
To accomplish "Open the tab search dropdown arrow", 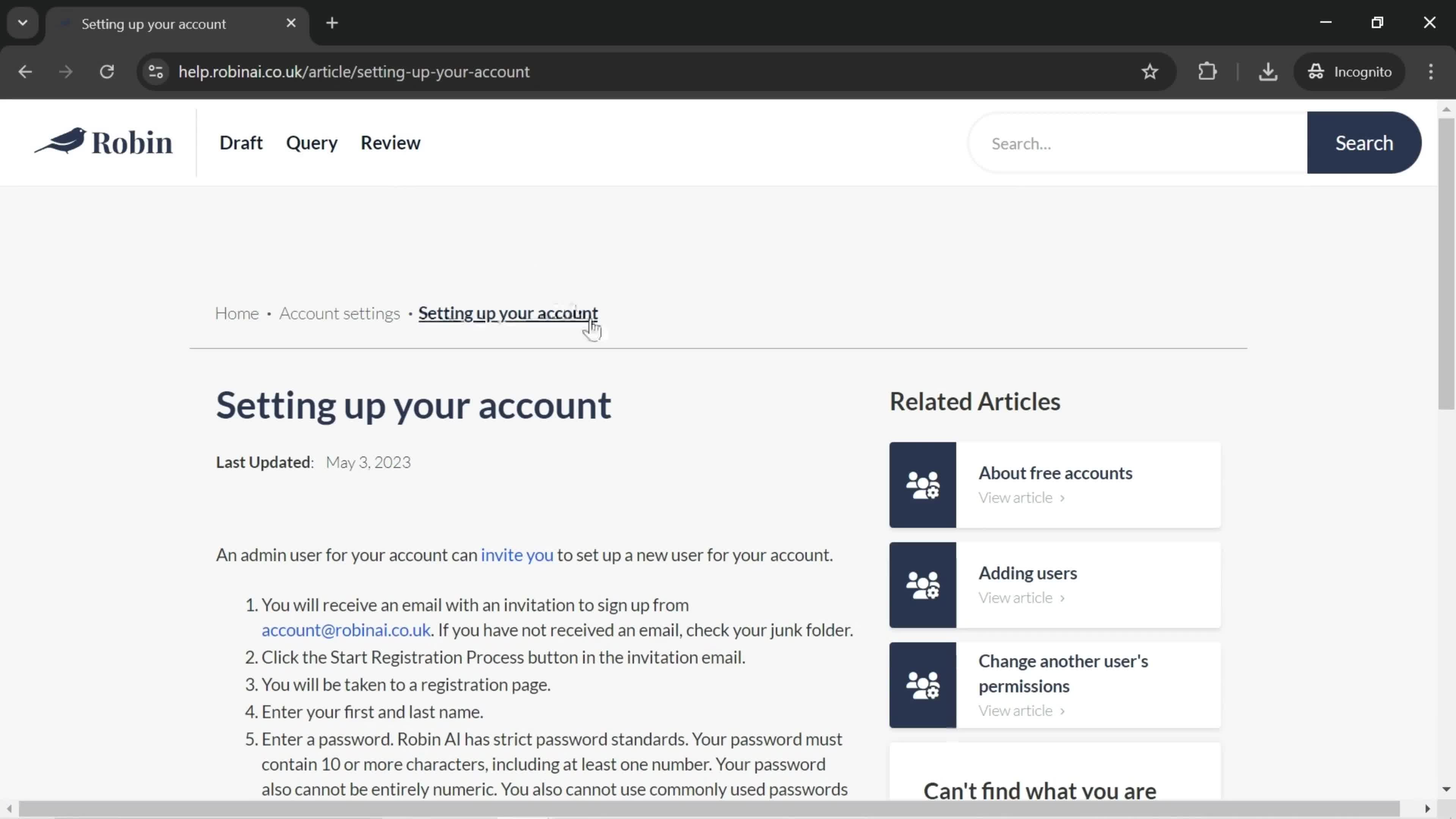I will pyautogui.click(x=23, y=23).
